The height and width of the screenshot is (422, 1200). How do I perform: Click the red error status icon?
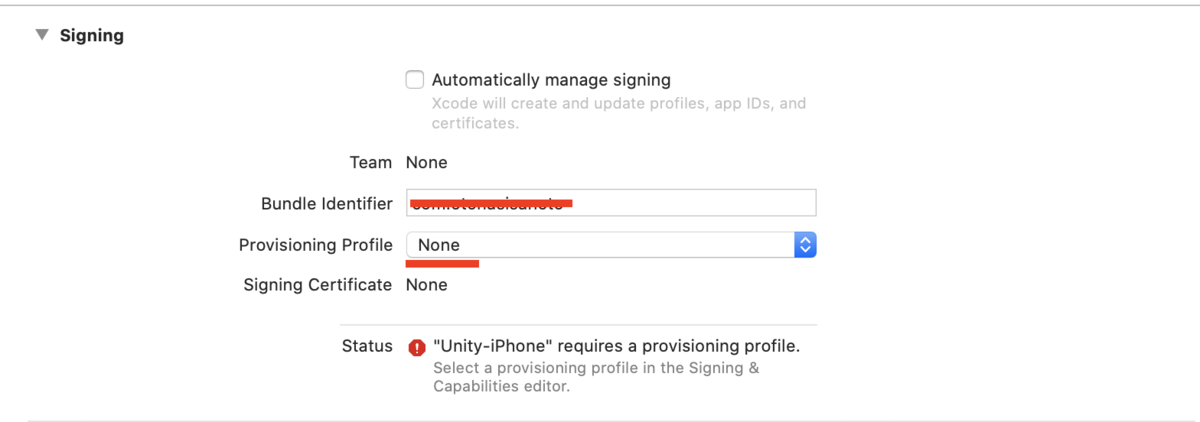(417, 347)
